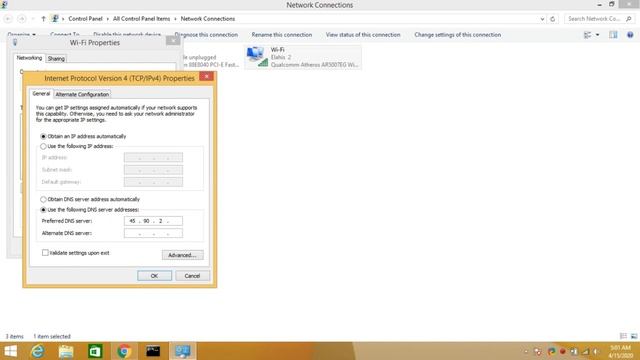Open Command Prompt from taskbar
This screenshot has width=640, height=360.
[x=153, y=351]
